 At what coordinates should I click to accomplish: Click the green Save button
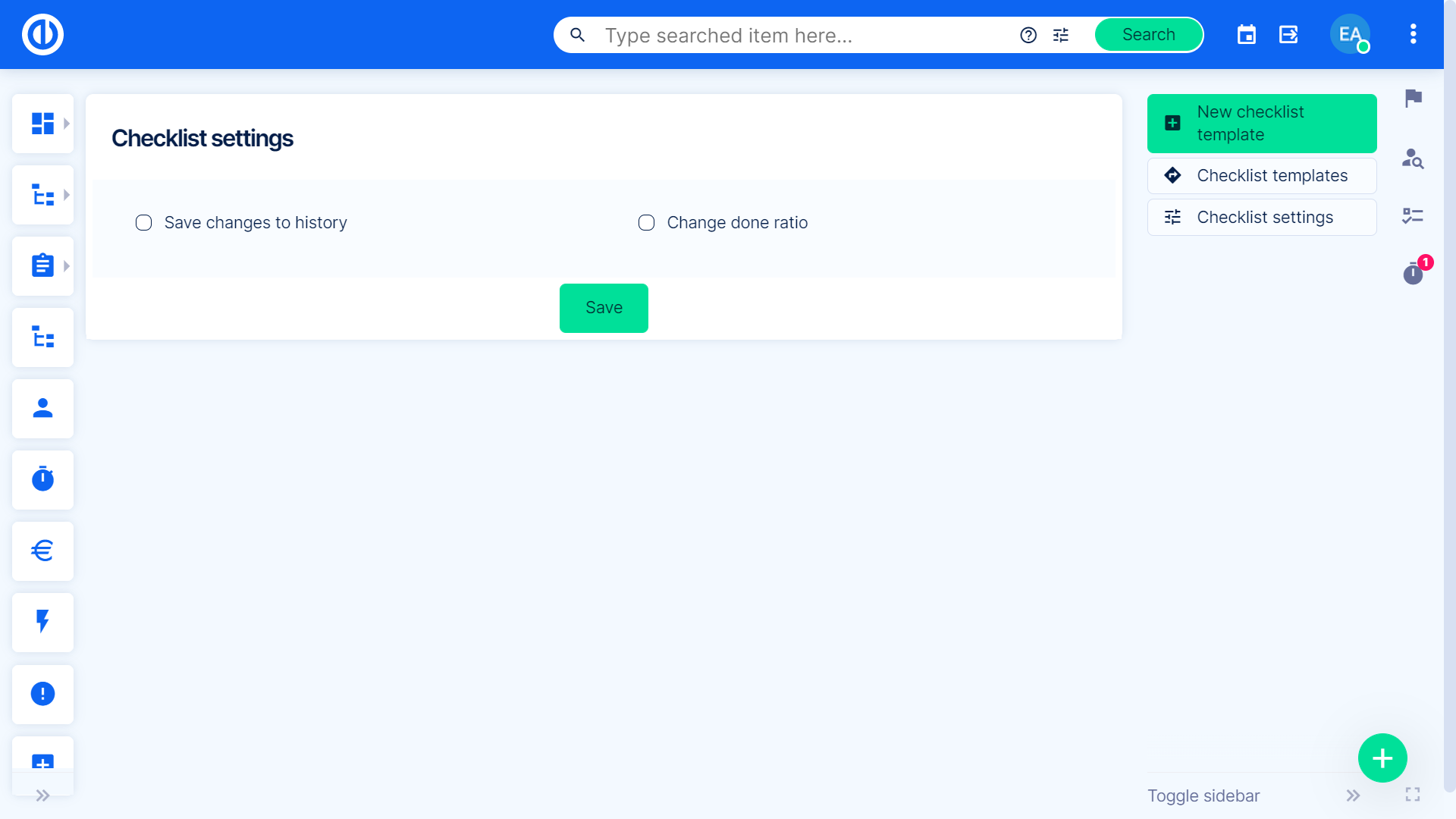tap(604, 308)
